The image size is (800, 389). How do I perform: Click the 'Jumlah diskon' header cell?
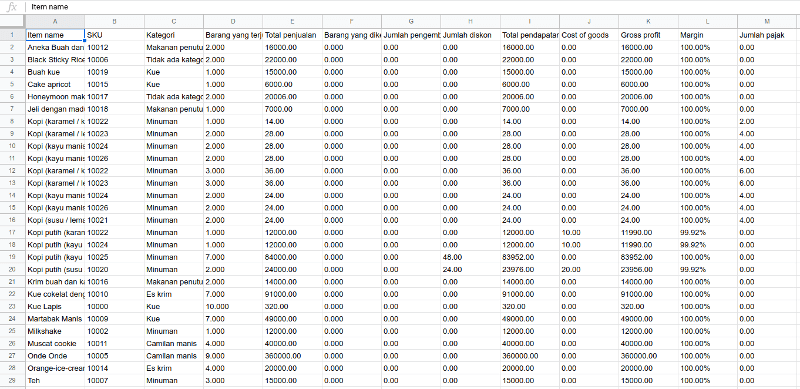tap(470, 35)
